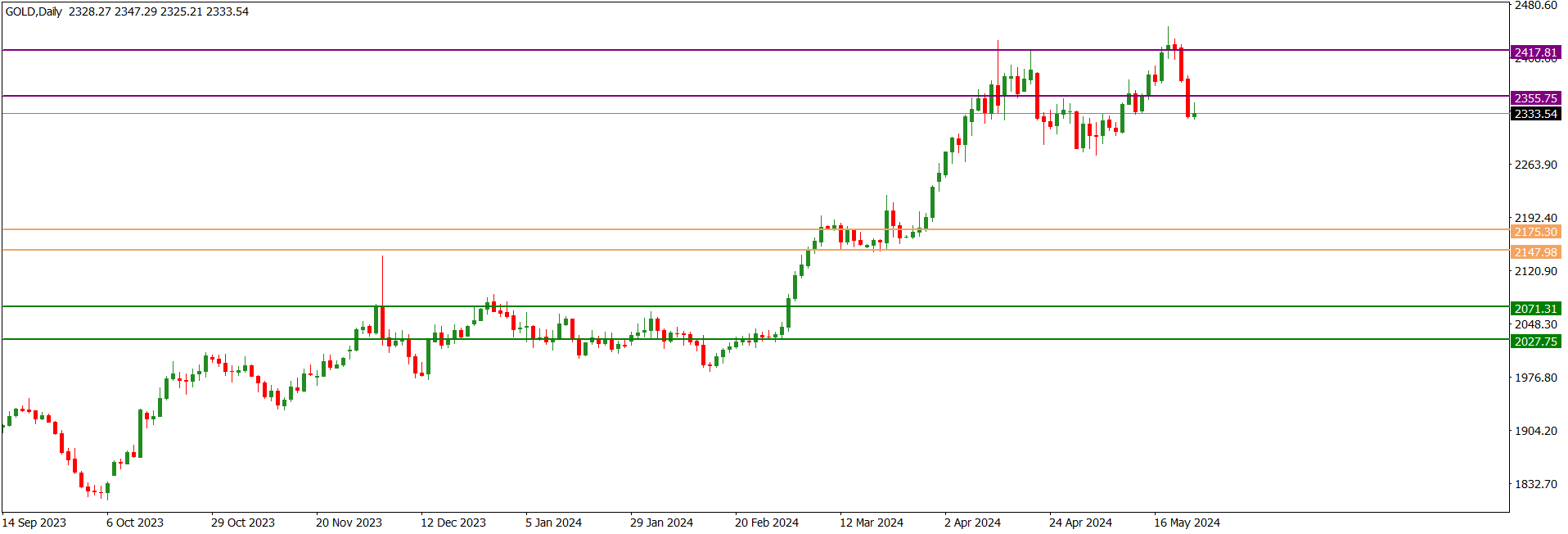Click the green 2071.31 price label

pyautogui.click(x=1535, y=309)
